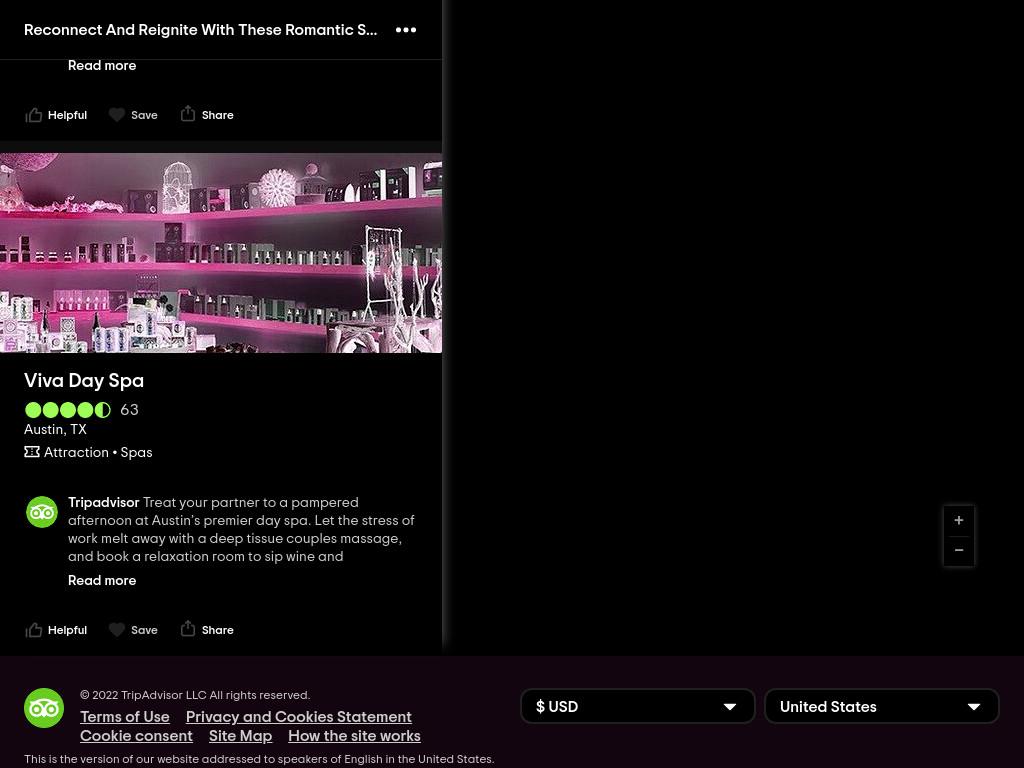The image size is (1024, 768).
Task: Open the Site Map link
Action: click(x=240, y=736)
